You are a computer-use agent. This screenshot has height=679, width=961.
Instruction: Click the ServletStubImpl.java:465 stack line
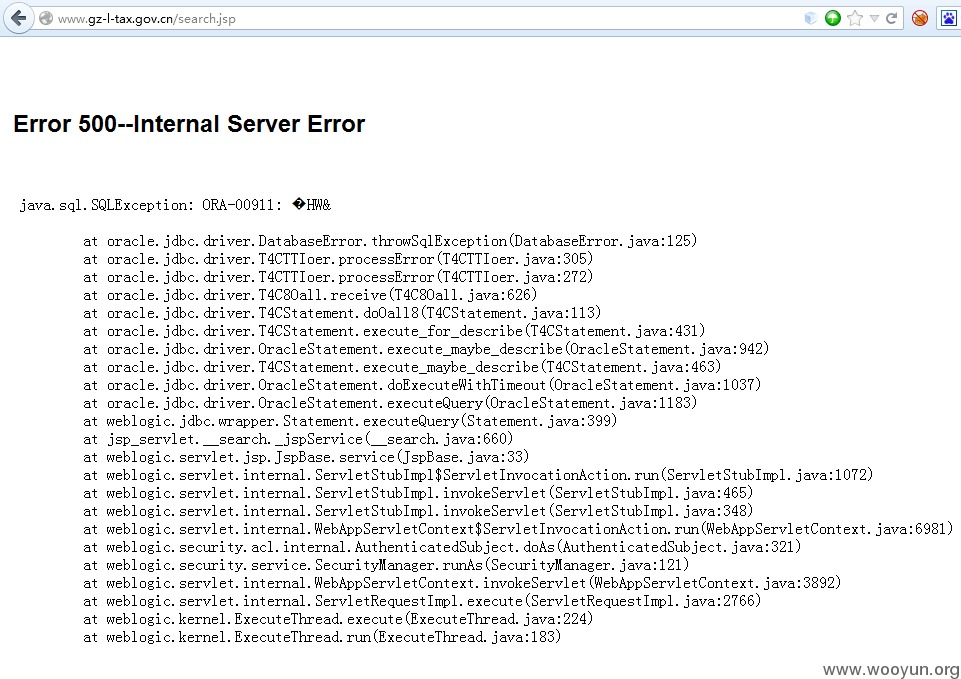click(418, 493)
